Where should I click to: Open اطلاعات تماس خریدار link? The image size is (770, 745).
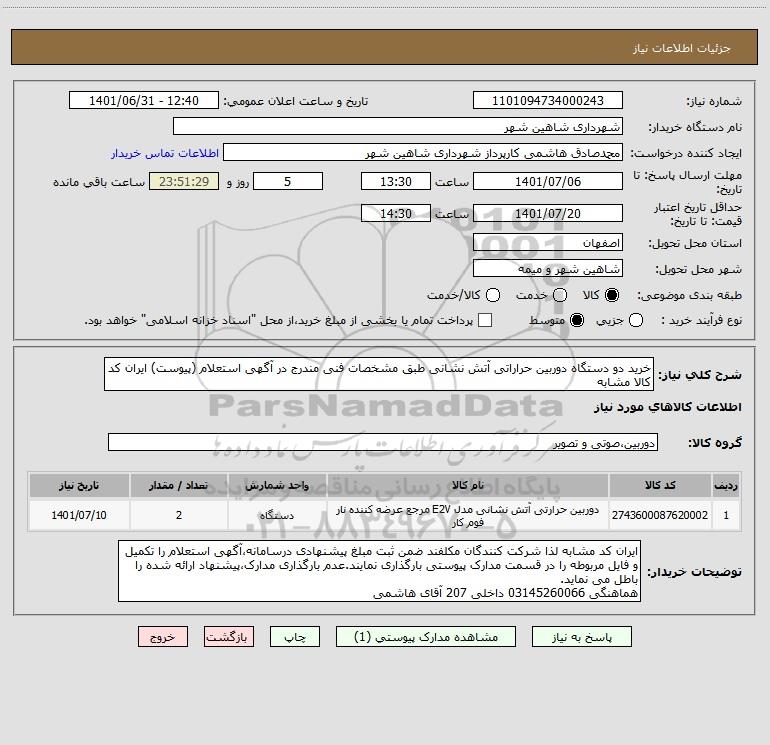[165, 153]
